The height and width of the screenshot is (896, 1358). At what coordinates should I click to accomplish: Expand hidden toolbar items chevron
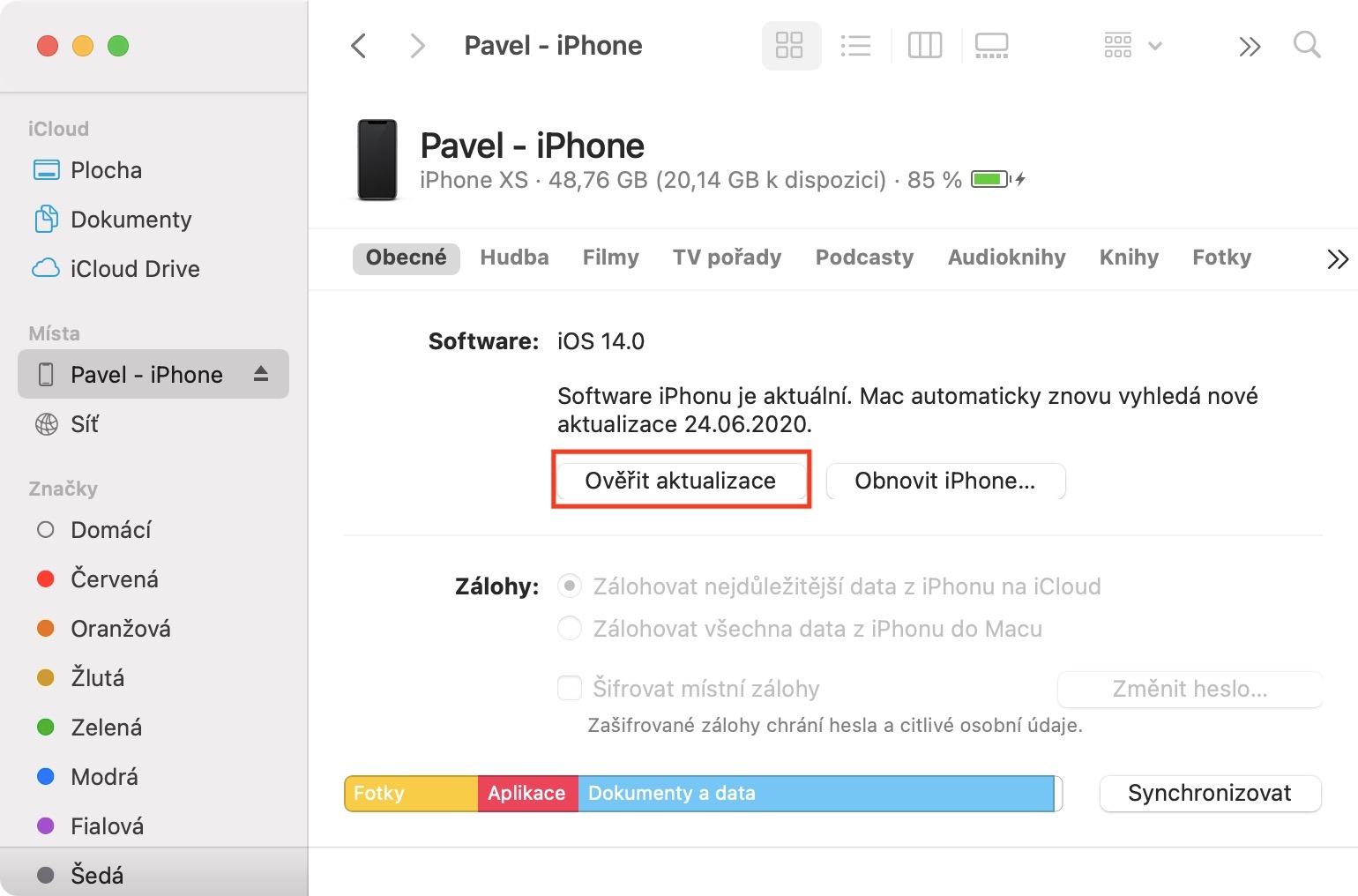[x=1250, y=46]
